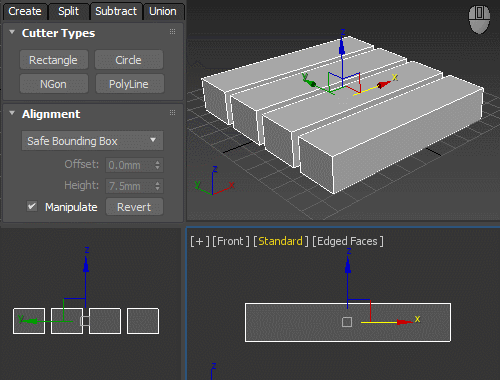Click the square gizmo center in Front viewport
The width and height of the screenshot is (500, 380).
347,322
